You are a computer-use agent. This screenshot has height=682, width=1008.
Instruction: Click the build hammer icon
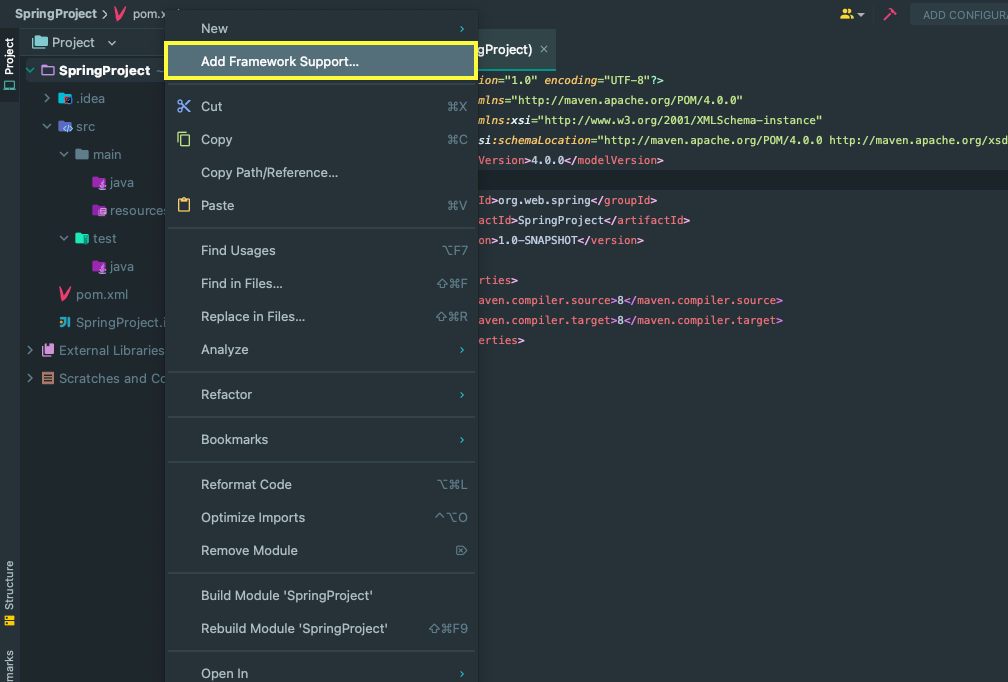click(x=890, y=14)
